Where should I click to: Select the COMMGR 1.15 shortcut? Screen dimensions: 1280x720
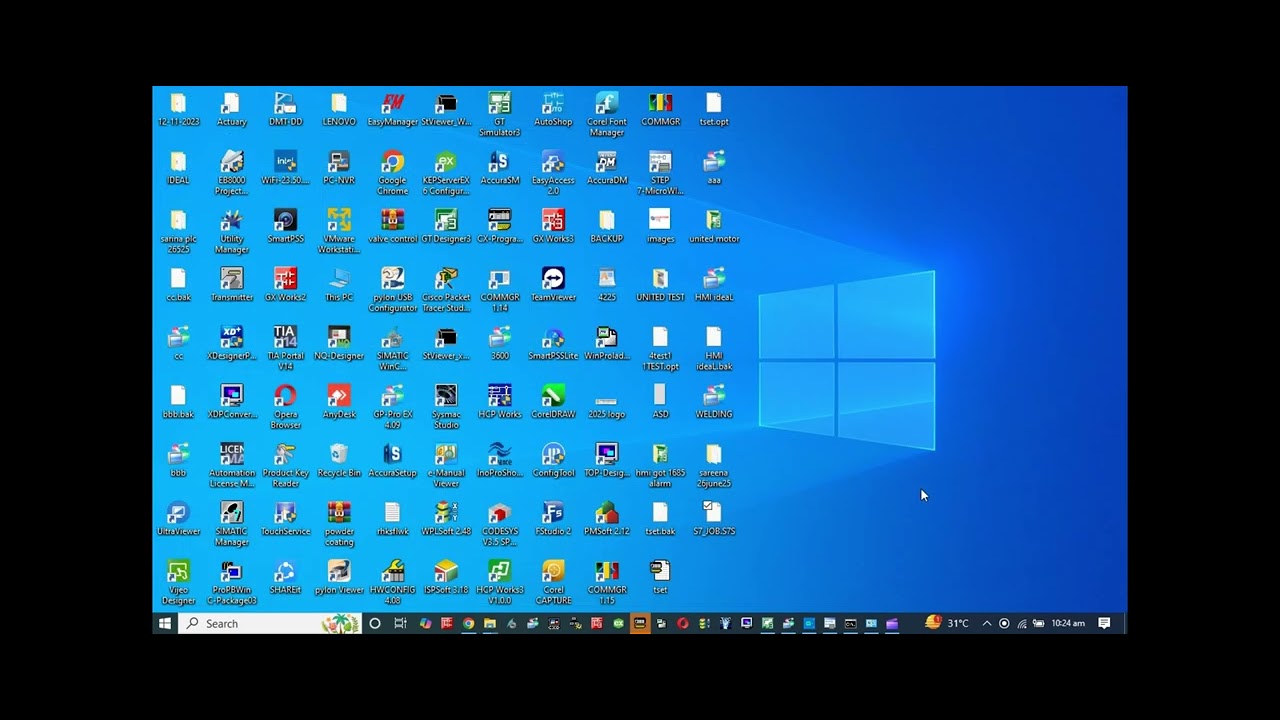pyautogui.click(x=606, y=583)
